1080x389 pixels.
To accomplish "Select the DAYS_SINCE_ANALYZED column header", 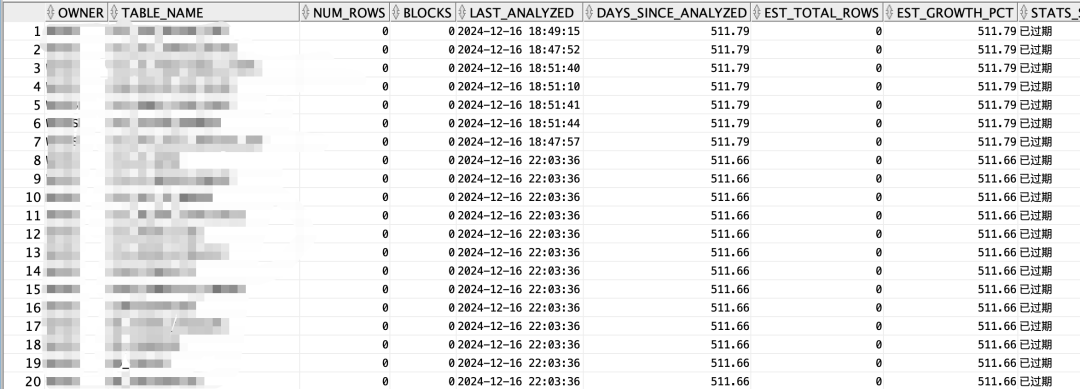I will [x=667, y=12].
